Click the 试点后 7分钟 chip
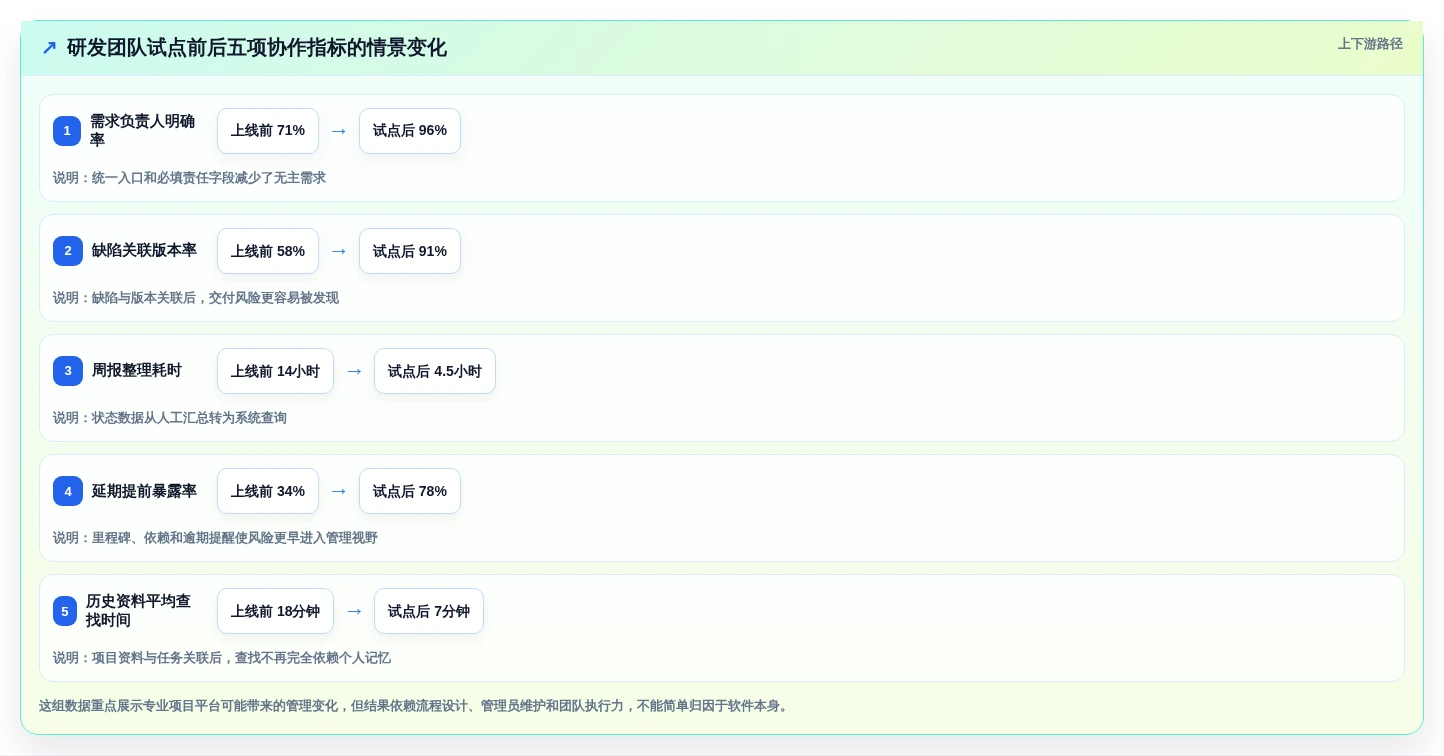1444x756 pixels. click(x=429, y=611)
